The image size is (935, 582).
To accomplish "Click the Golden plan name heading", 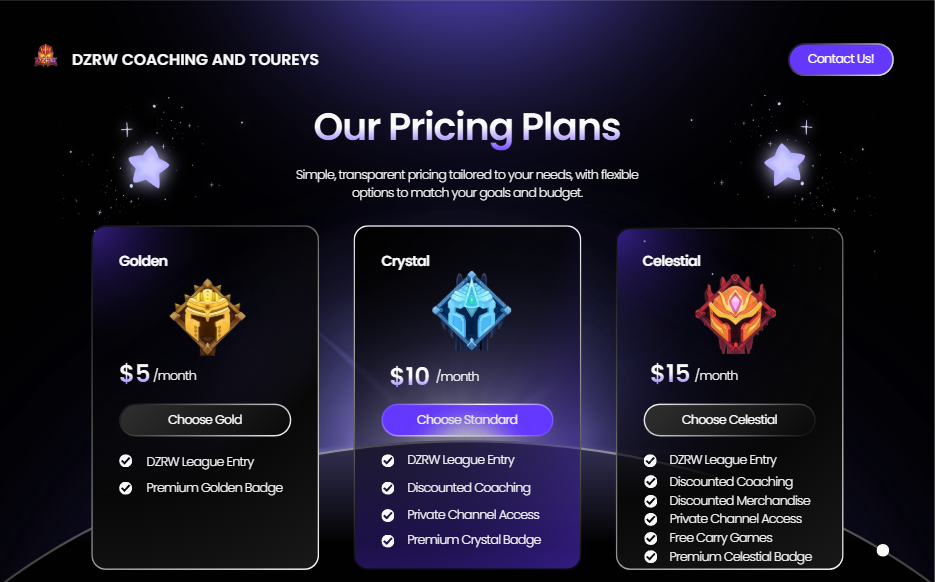I will click(143, 261).
